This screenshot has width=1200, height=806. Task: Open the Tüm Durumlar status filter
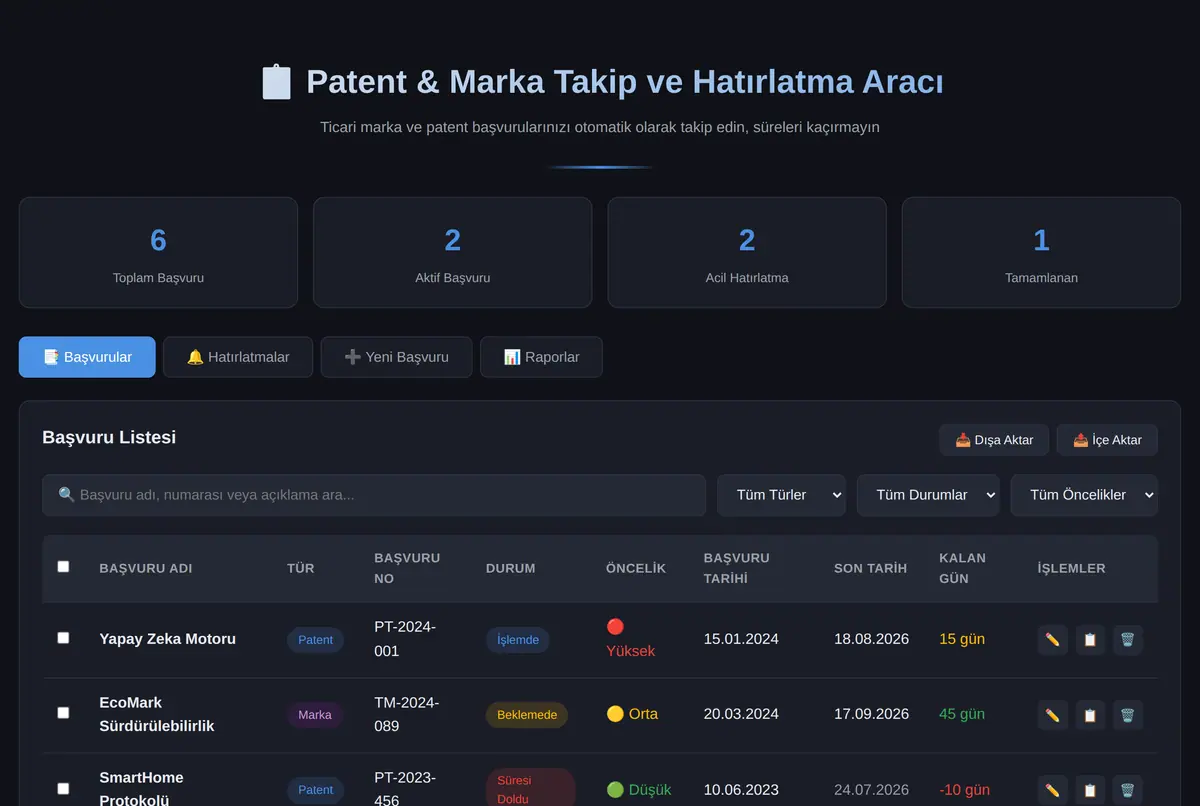928,495
